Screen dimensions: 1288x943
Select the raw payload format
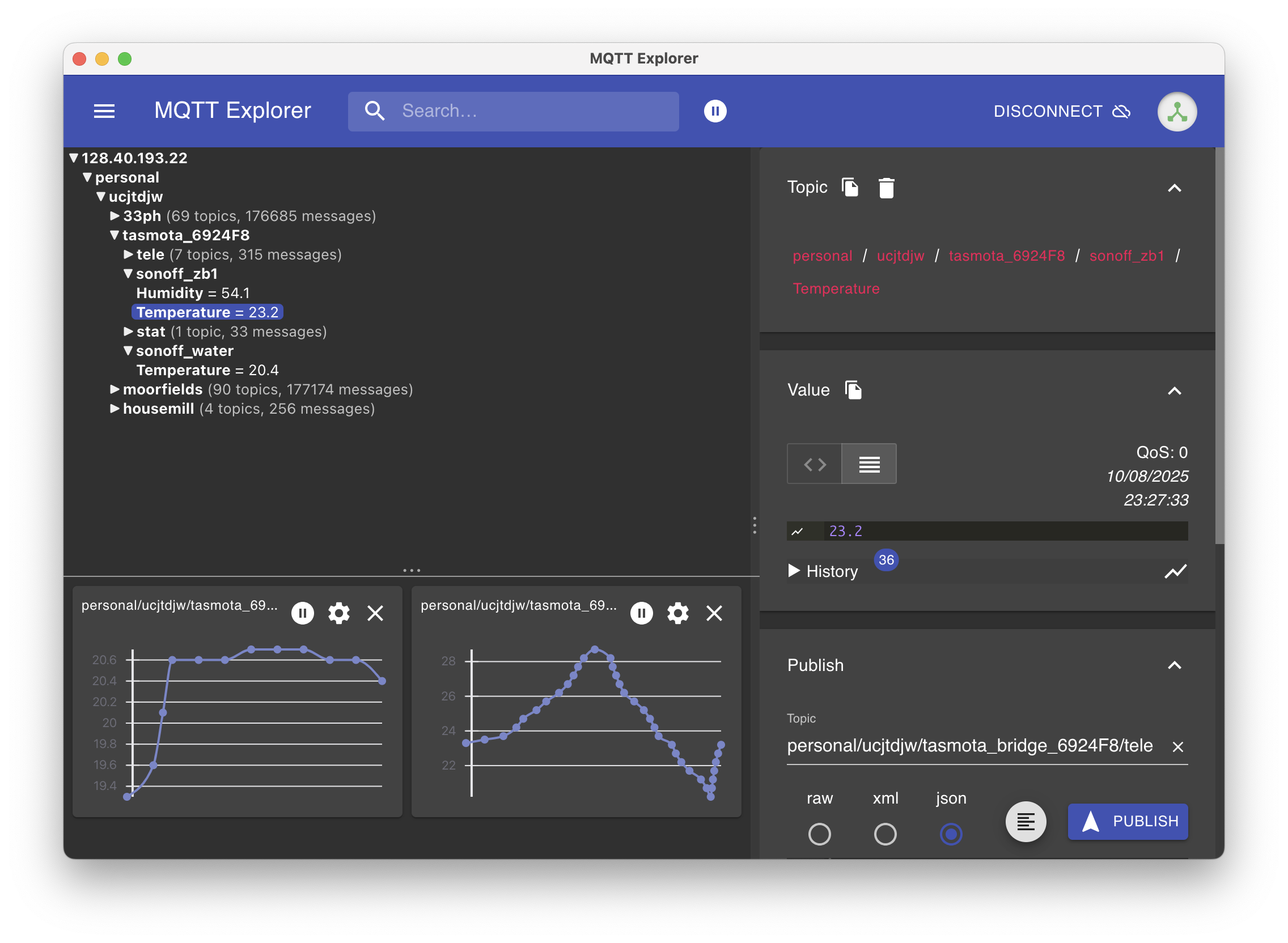(x=819, y=834)
